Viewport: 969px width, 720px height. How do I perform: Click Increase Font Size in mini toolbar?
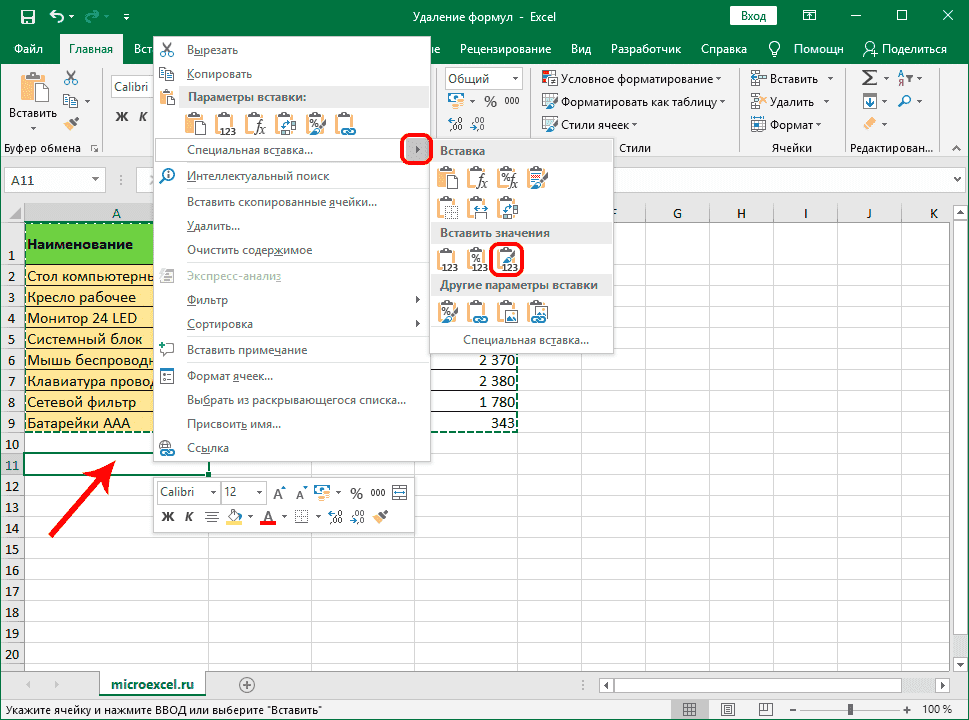click(x=279, y=493)
